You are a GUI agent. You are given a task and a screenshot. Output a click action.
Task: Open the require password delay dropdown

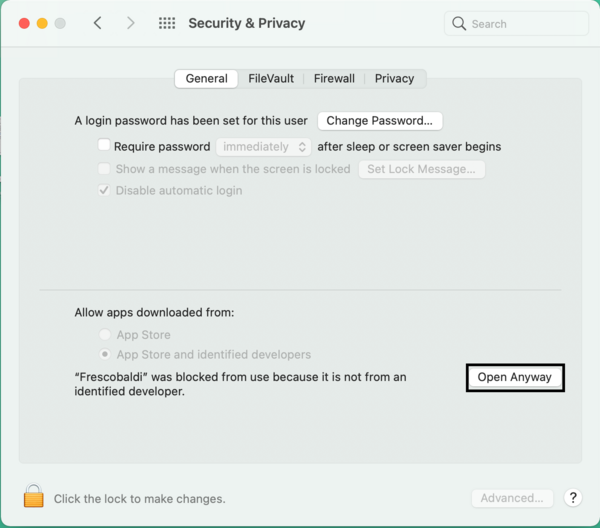pyautogui.click(x=264, y=146)
